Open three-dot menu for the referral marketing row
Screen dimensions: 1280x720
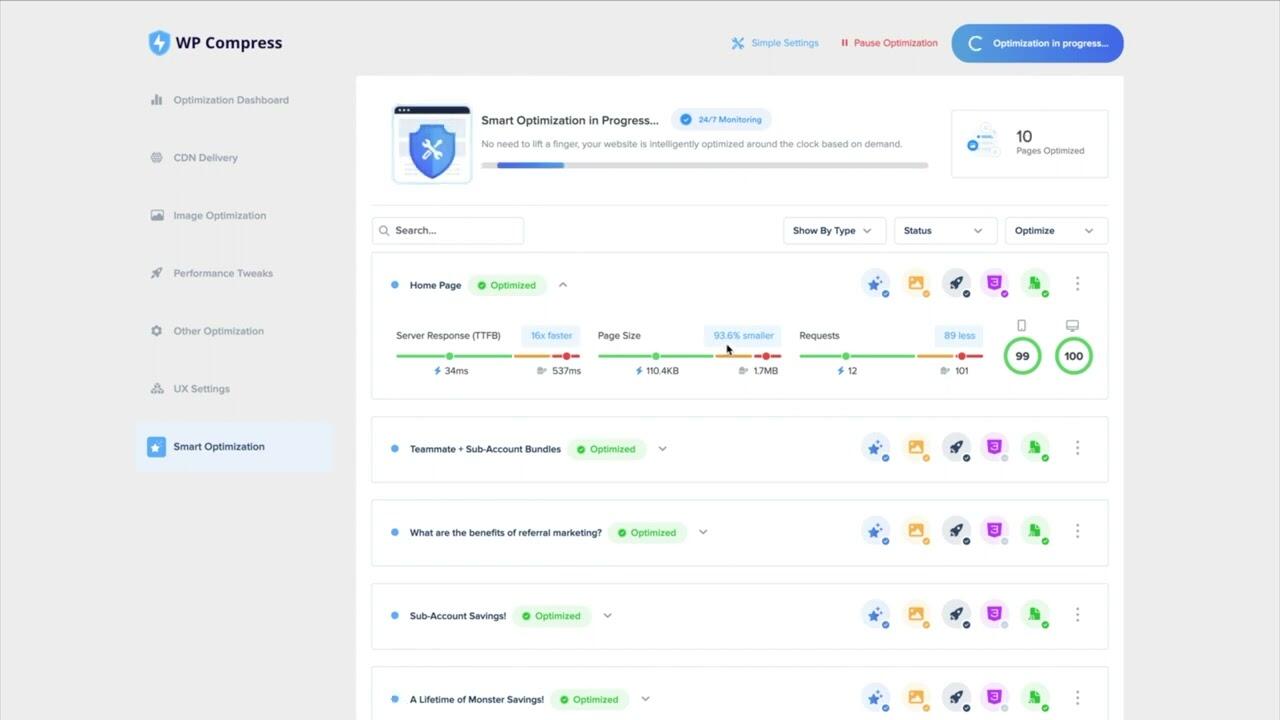point(1077,531)
